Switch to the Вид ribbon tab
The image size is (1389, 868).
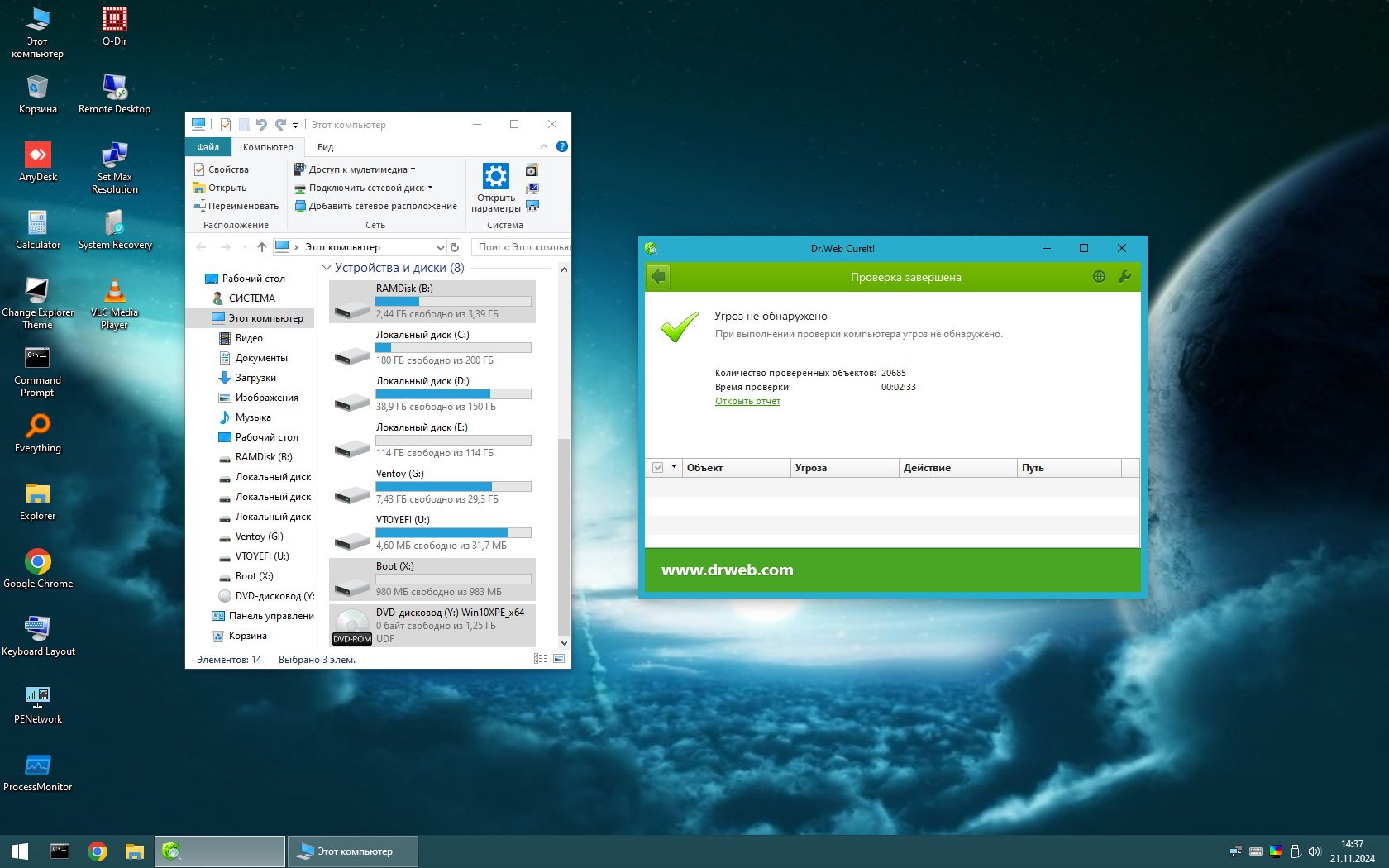point(325,147)
